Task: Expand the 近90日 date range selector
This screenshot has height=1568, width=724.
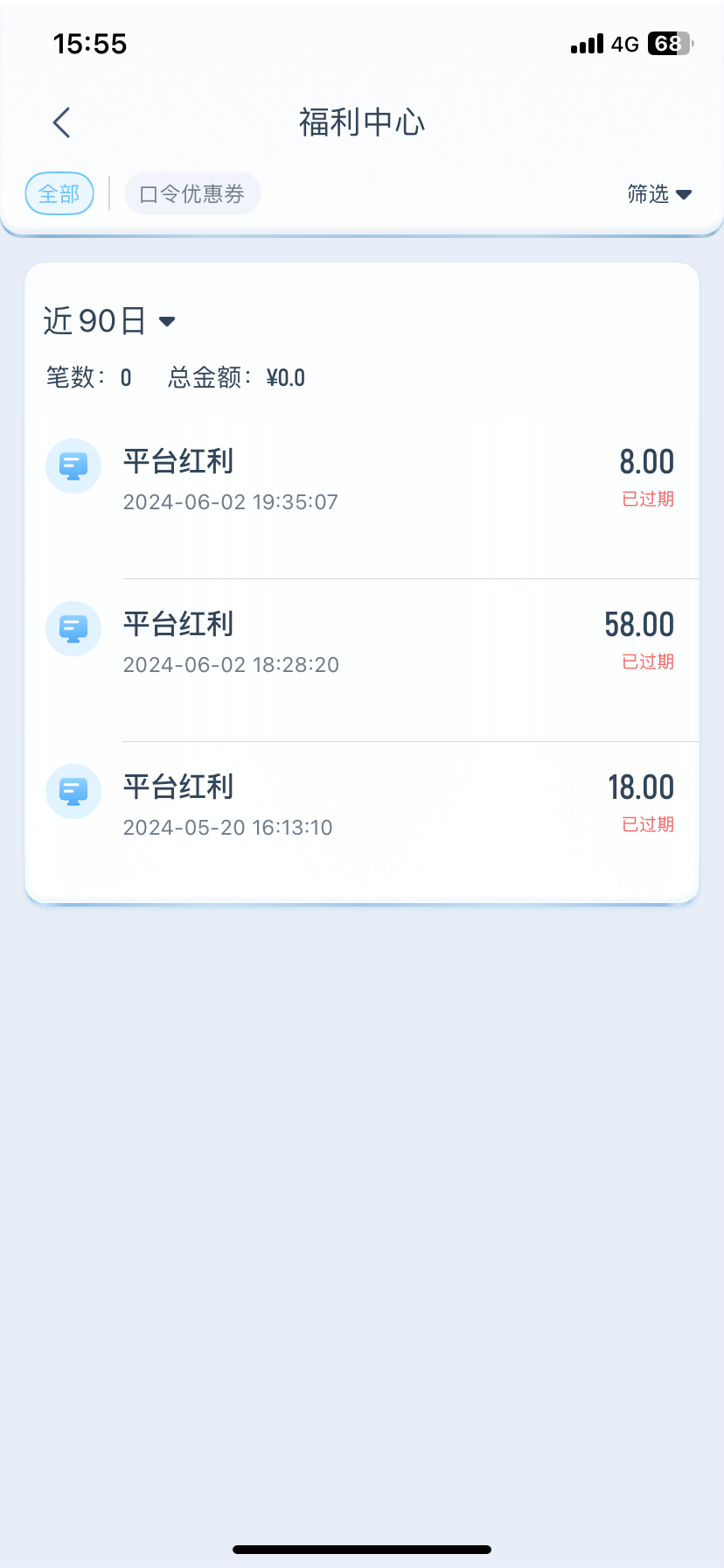Action: coord(109,321)
